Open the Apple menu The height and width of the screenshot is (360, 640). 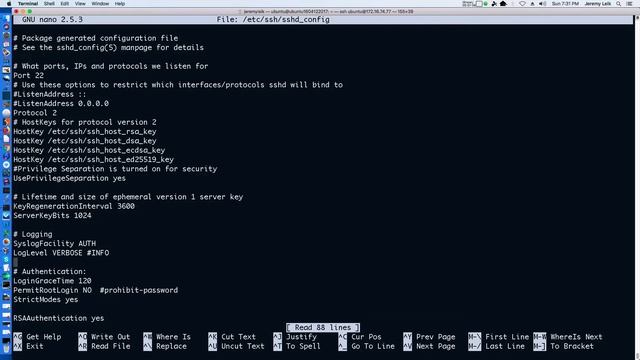pos(9,4)
